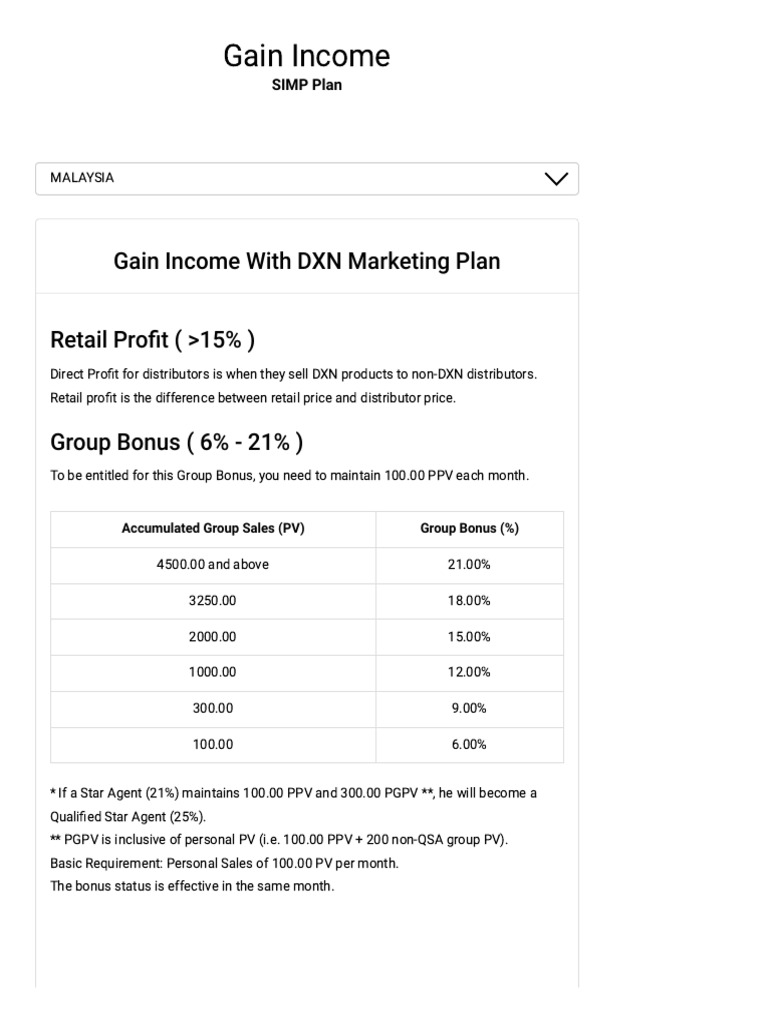Click the Group Bonus ( 6% - 21% ) heading
The height and width of the screenshot is (1024, 768).
point(176,442)
